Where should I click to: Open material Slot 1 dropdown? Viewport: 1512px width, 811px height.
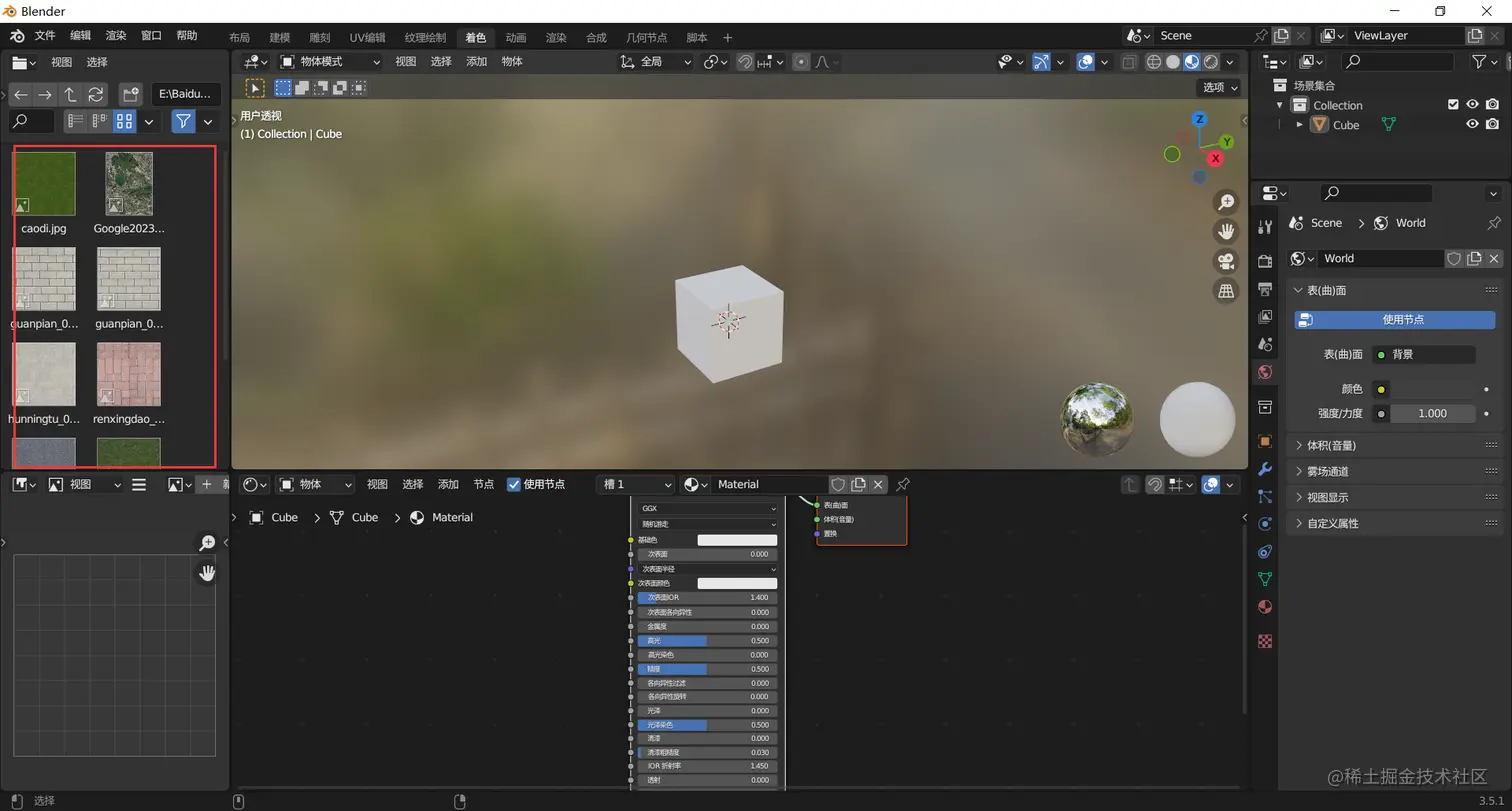click(636, 484)
